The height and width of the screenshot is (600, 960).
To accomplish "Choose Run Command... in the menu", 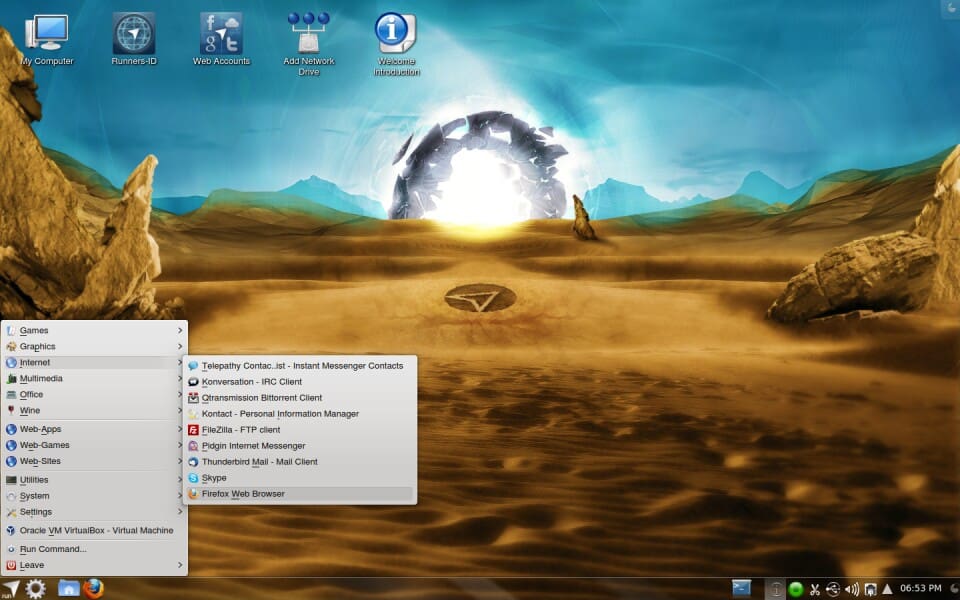I will [95, 549].
